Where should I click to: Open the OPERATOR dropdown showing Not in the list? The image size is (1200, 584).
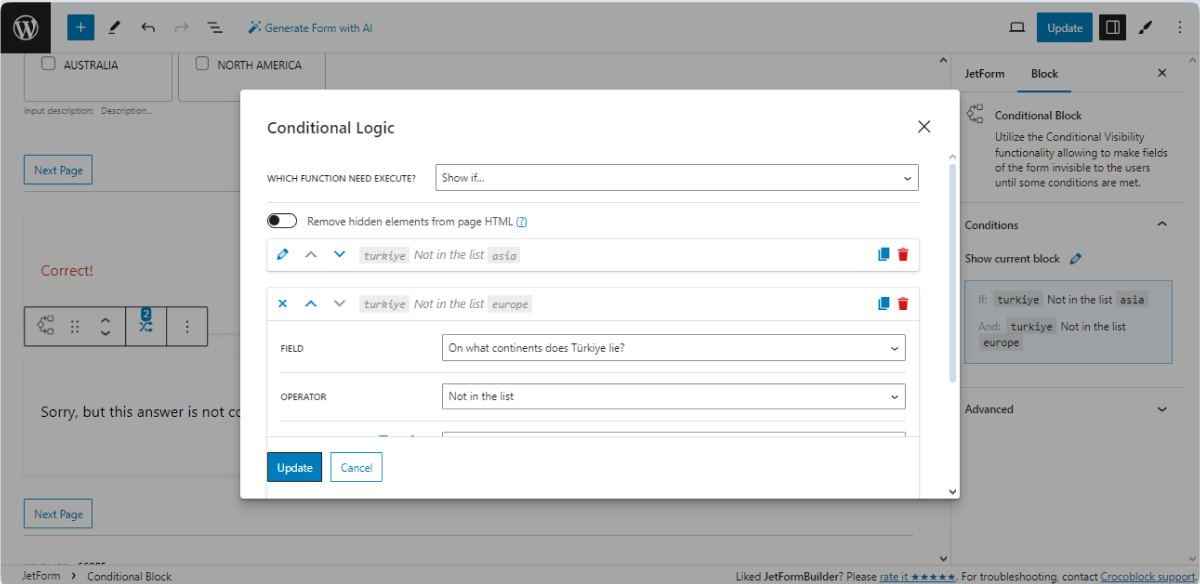point(675,396)
